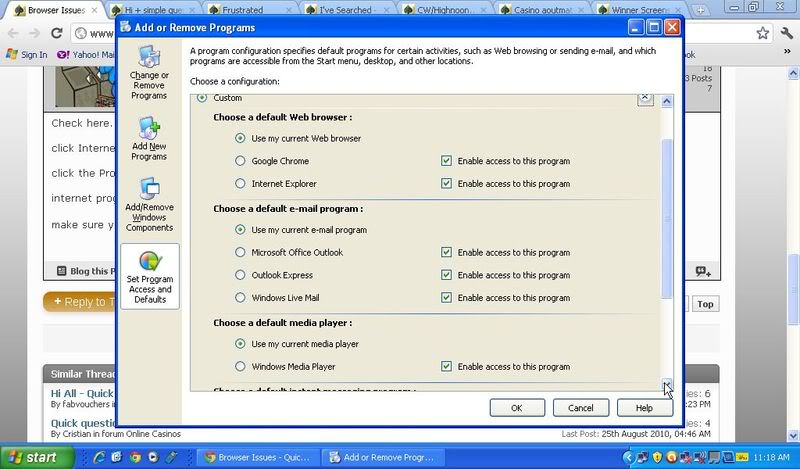Choose Windows Media Player as default
The image size is (800, 469).
[240, 366]
